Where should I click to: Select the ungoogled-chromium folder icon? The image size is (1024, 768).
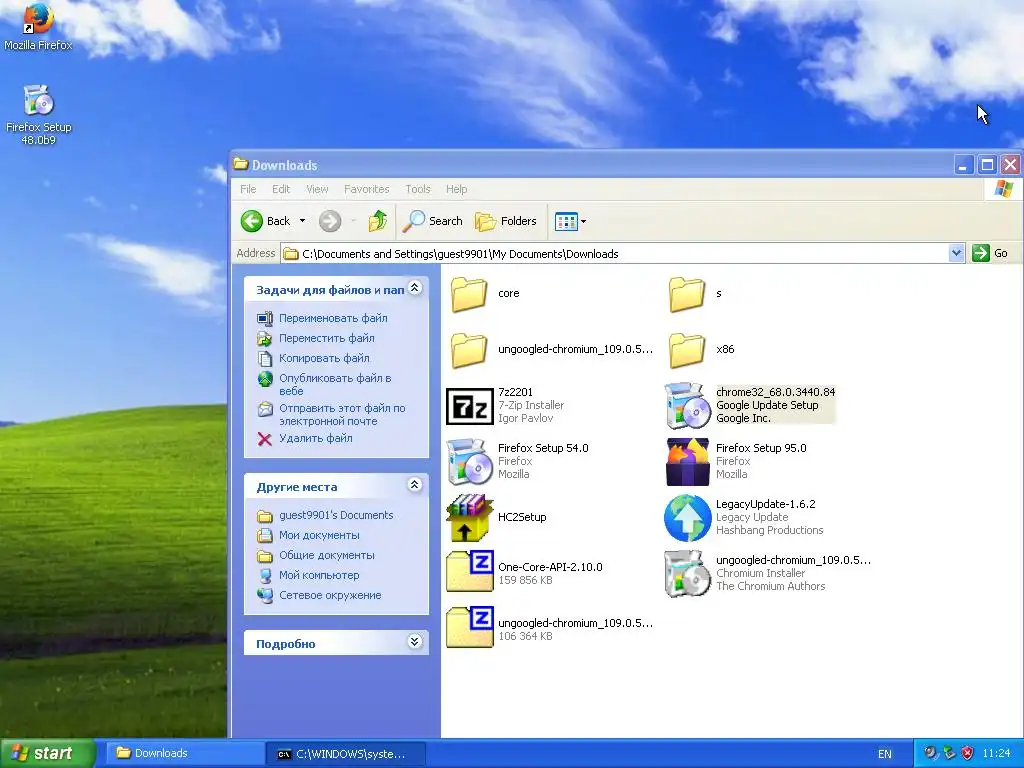pyautogui.click(x=469, y=349)
